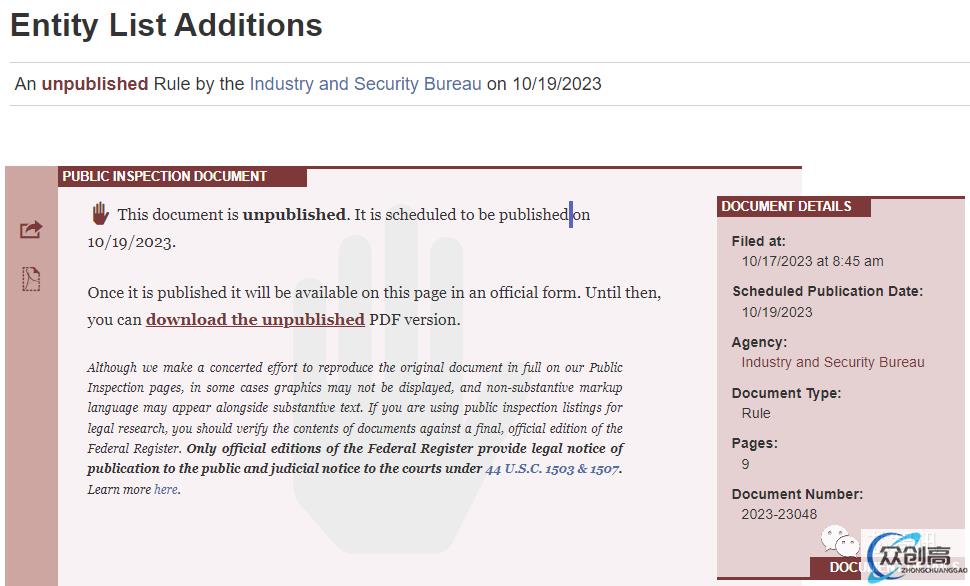Click the WeChat bubble icon

pyautogui.click(x=840, y=540)
